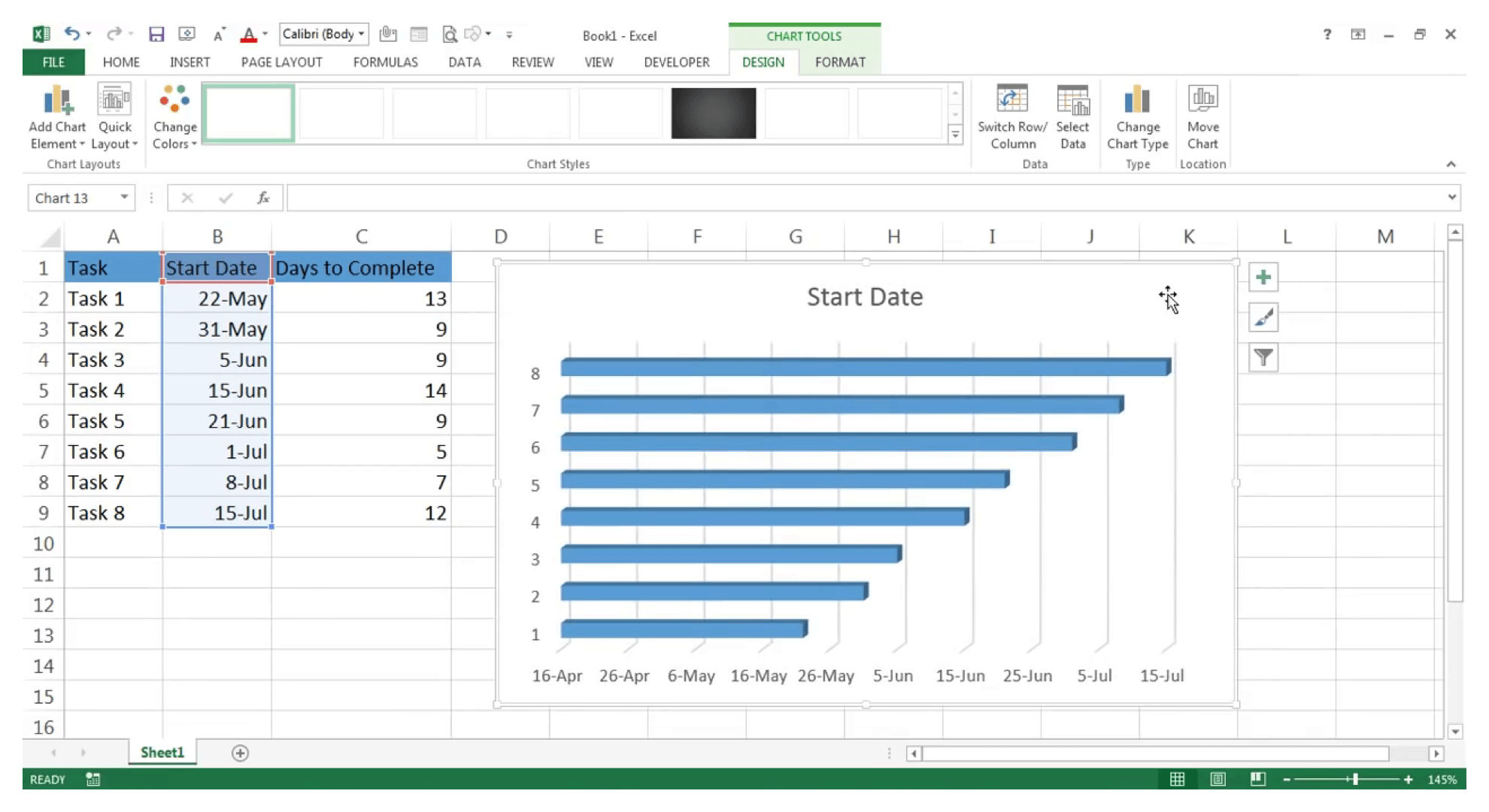1489x812 pixels.
Task: Select the DEVELOPER ribbon tab
Action: (x=676, y=62)
